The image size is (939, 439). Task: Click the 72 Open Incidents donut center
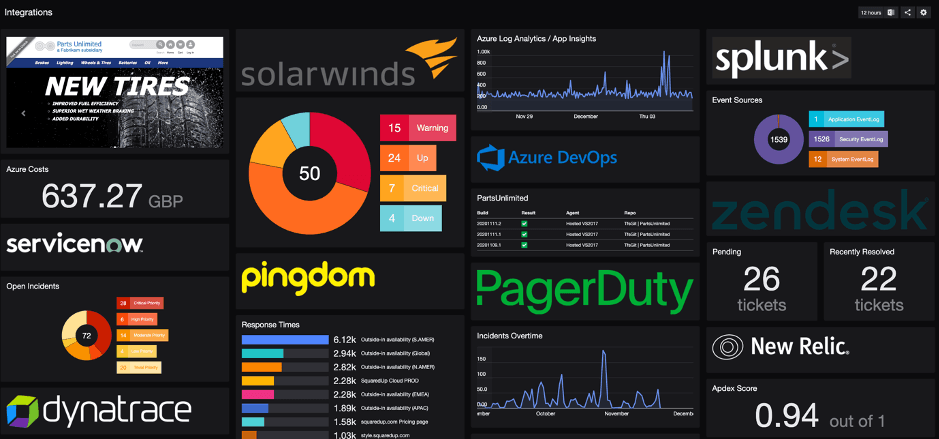(x=86, y=336)
